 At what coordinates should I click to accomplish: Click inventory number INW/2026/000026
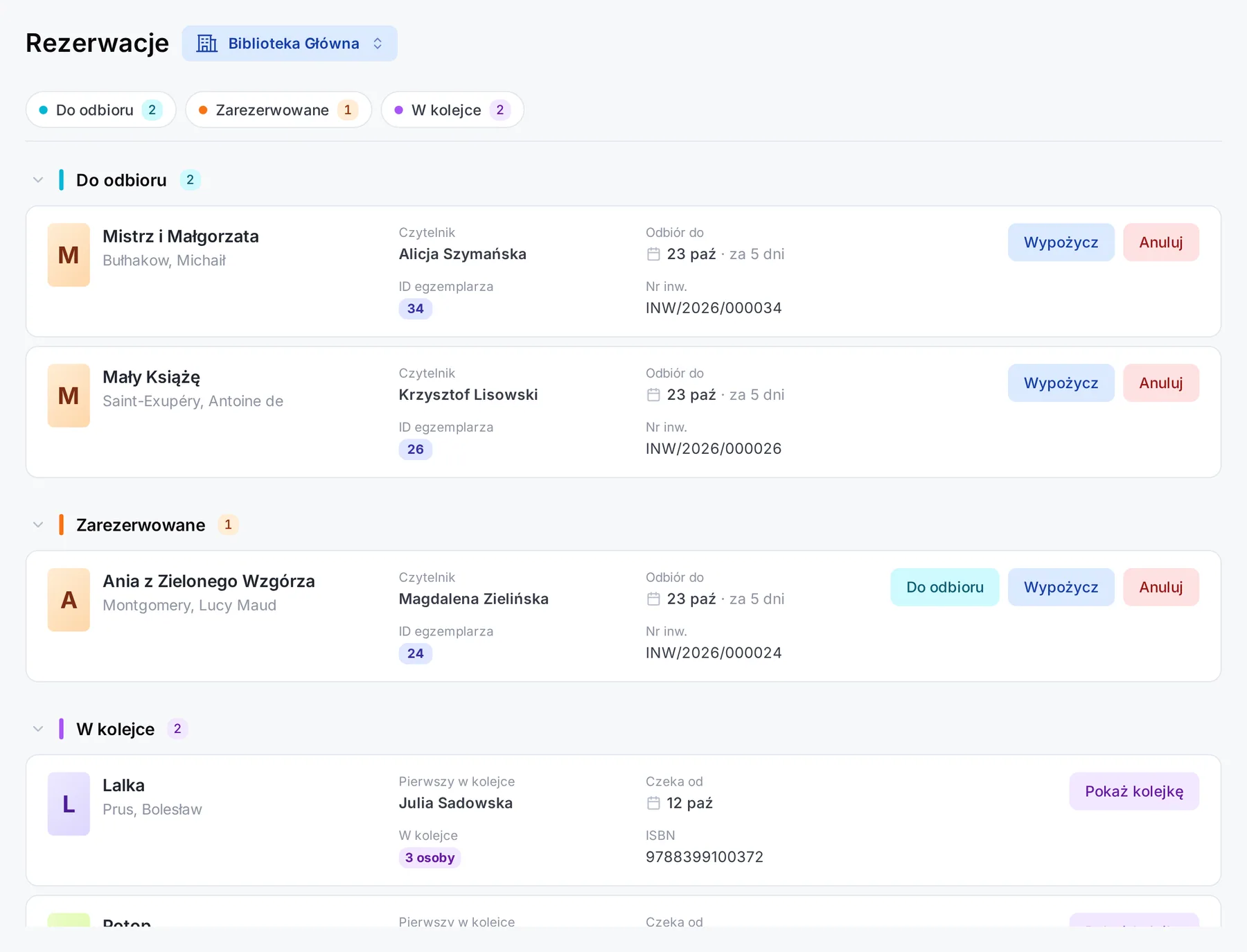coord(714,449)
